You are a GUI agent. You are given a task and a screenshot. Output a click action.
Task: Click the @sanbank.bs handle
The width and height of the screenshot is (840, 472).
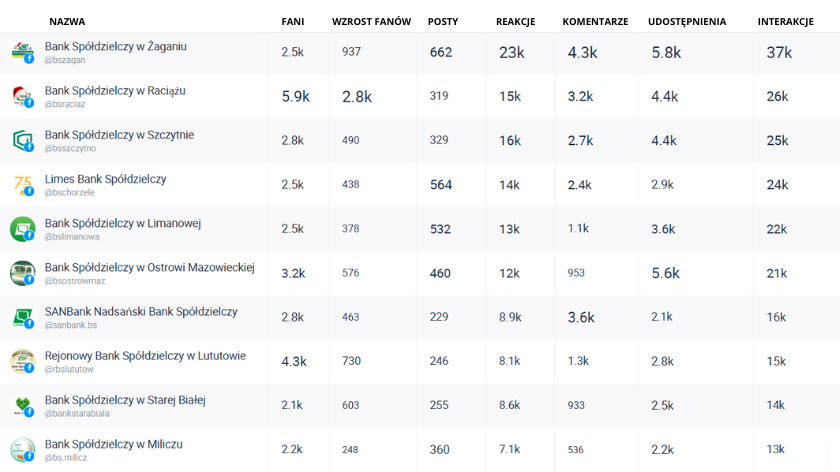tap(71, 325)
